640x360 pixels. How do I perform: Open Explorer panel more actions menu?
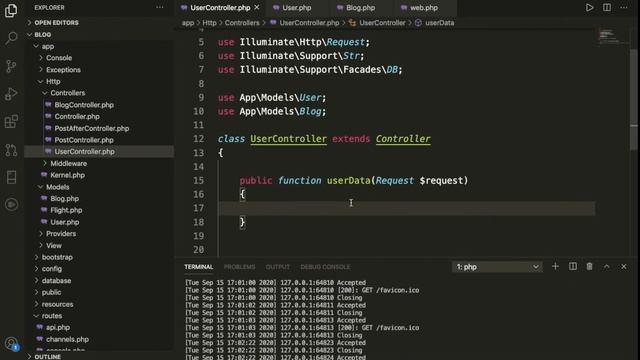[x=160, y=7]
